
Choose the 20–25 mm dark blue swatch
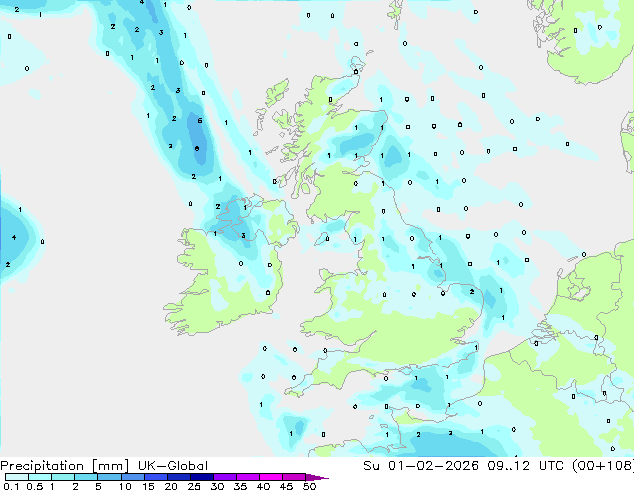179,477
